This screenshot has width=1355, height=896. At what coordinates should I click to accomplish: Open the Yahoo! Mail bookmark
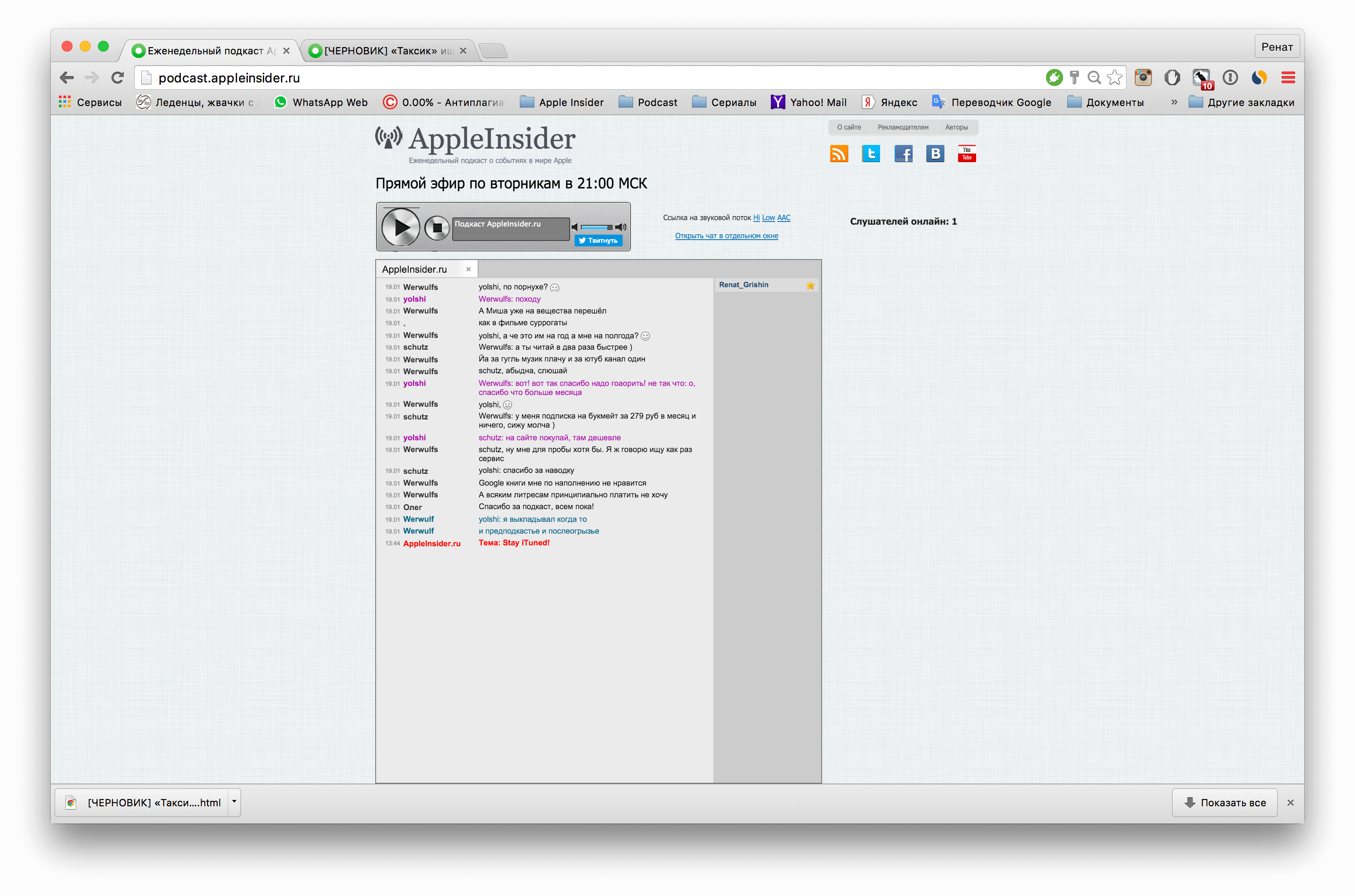click(x=808, y=102)
